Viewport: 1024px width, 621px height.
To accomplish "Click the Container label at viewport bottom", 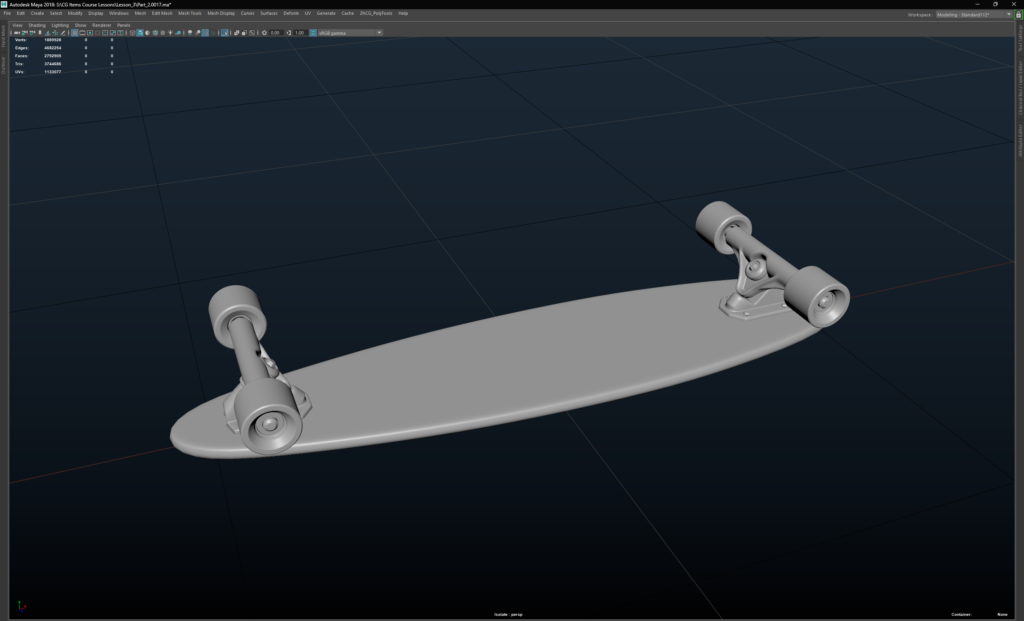I will click(961, 614).
